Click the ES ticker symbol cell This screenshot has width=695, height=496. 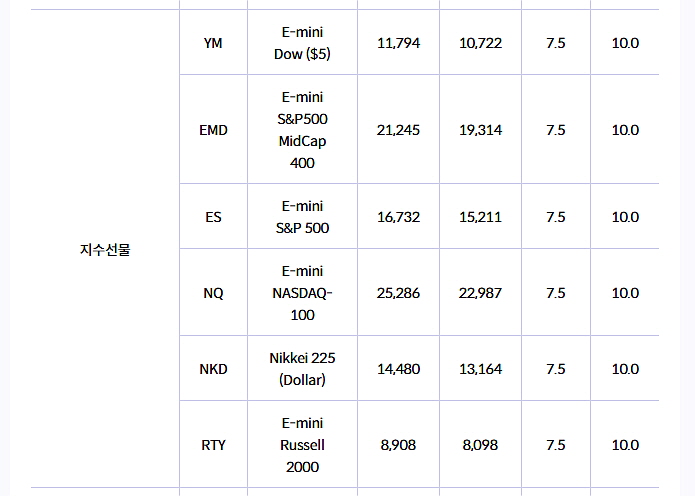coord(213,217)
